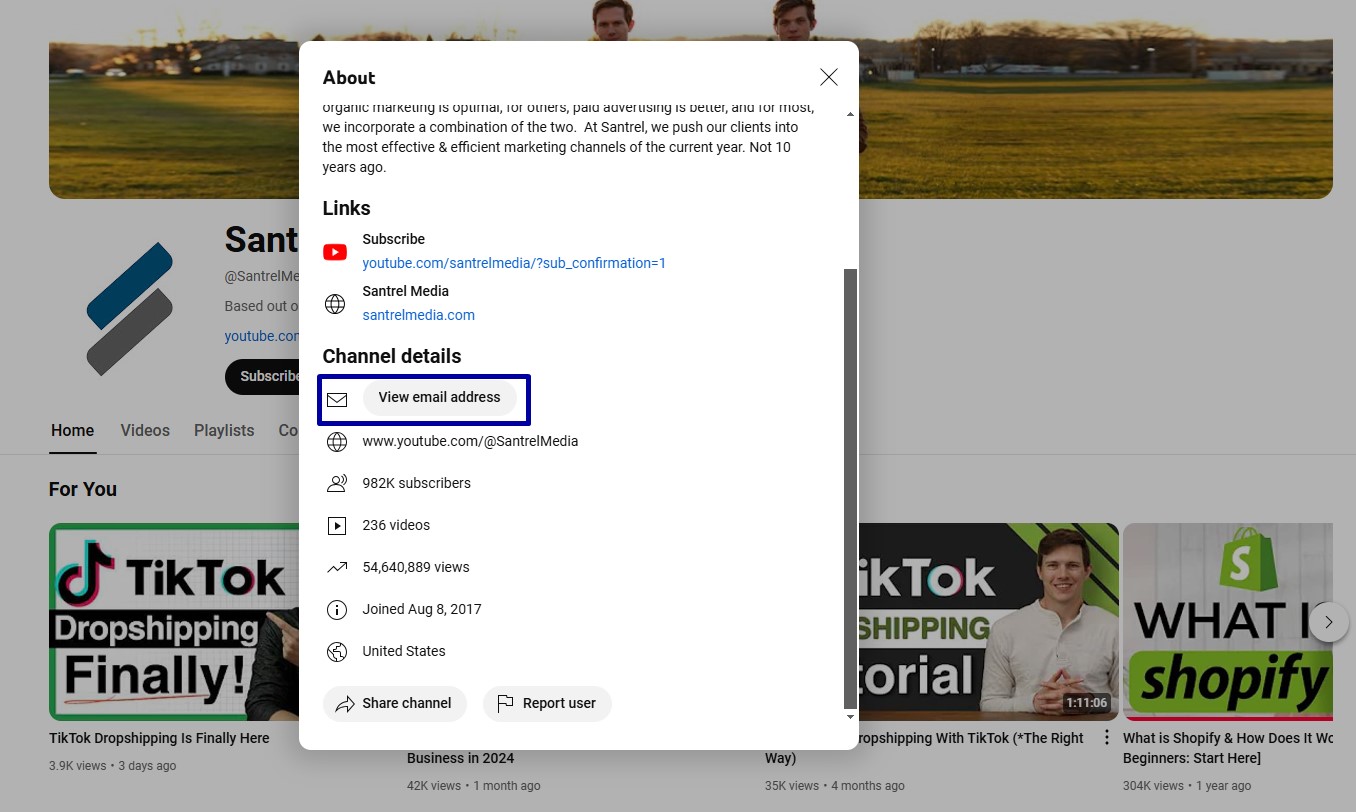Click the youtube.com link under the channel name

(261, 336)
